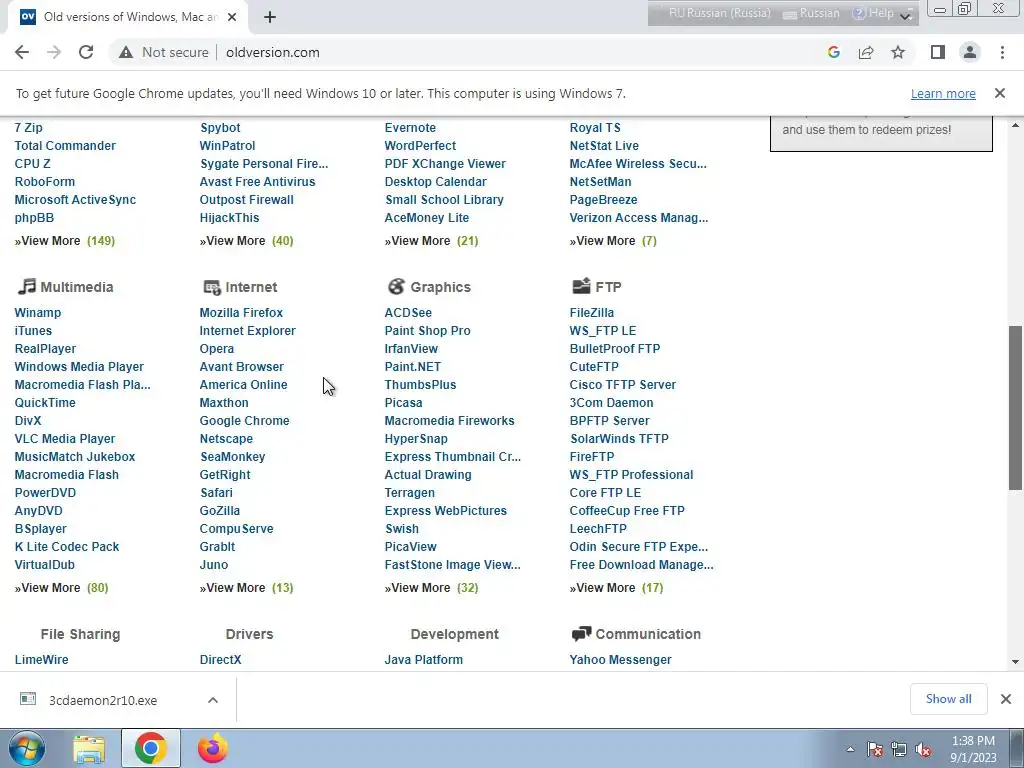
Task: Click the muted volume tray icon
Action: 923,750
